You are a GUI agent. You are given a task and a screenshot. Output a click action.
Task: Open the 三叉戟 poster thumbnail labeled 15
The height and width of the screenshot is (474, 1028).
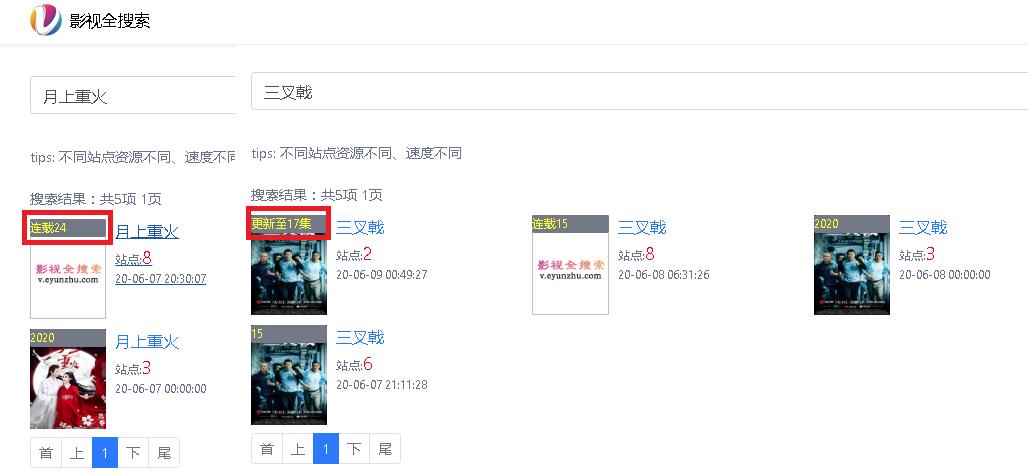(x=289, y=375)
